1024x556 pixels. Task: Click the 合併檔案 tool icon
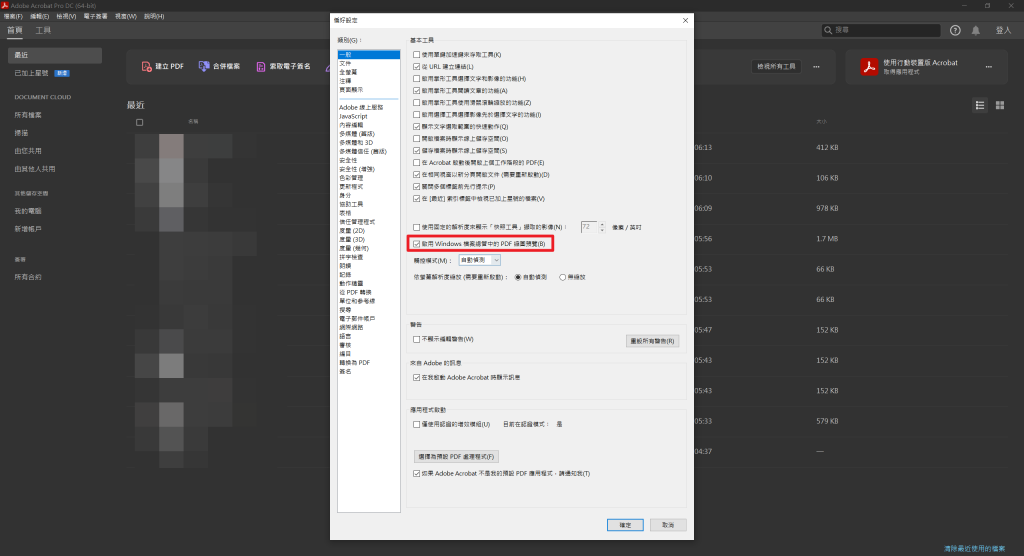point(204,67)
